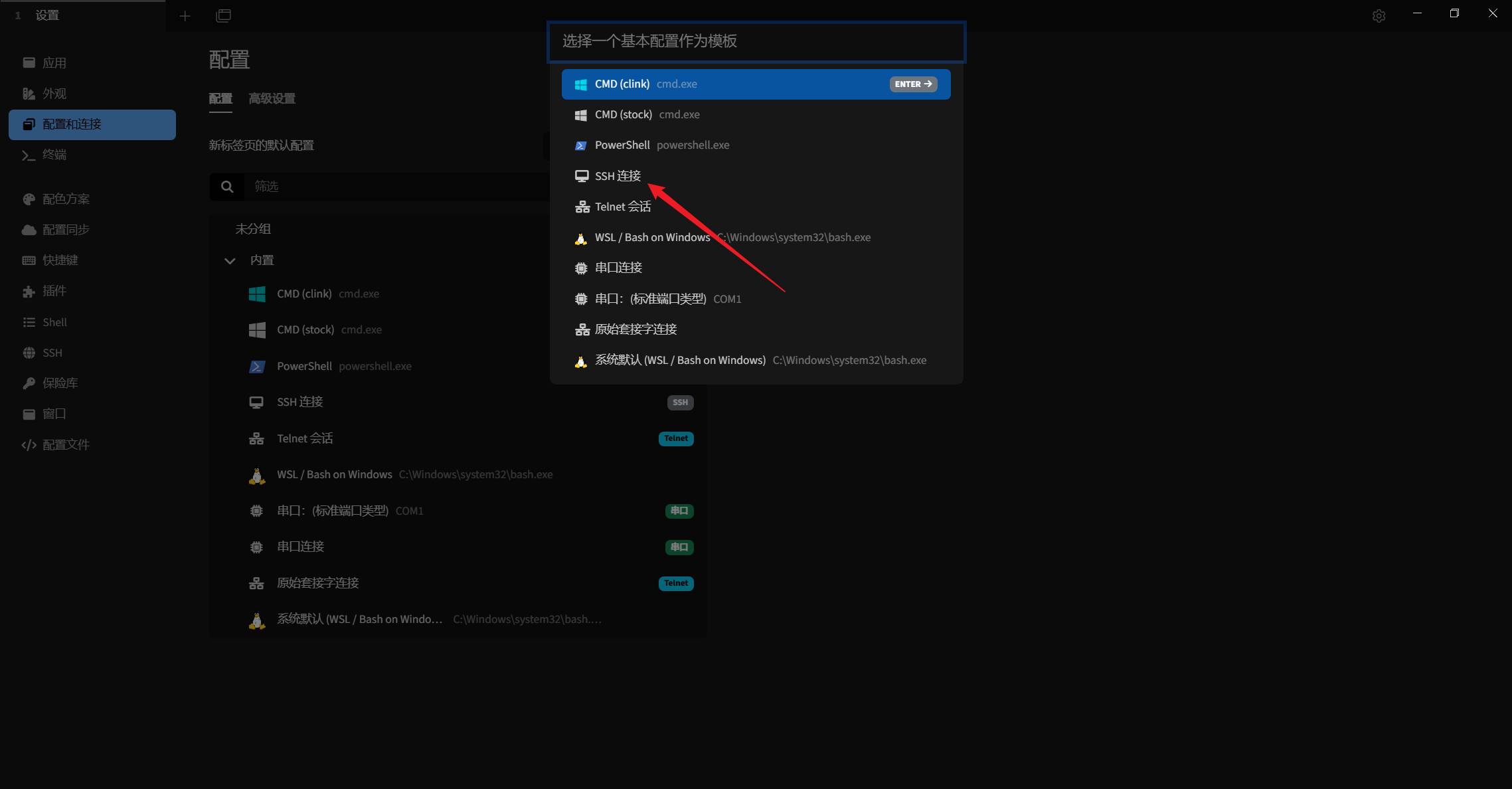Choose CMD (stock) in the template selector

(x=756, y=115)
